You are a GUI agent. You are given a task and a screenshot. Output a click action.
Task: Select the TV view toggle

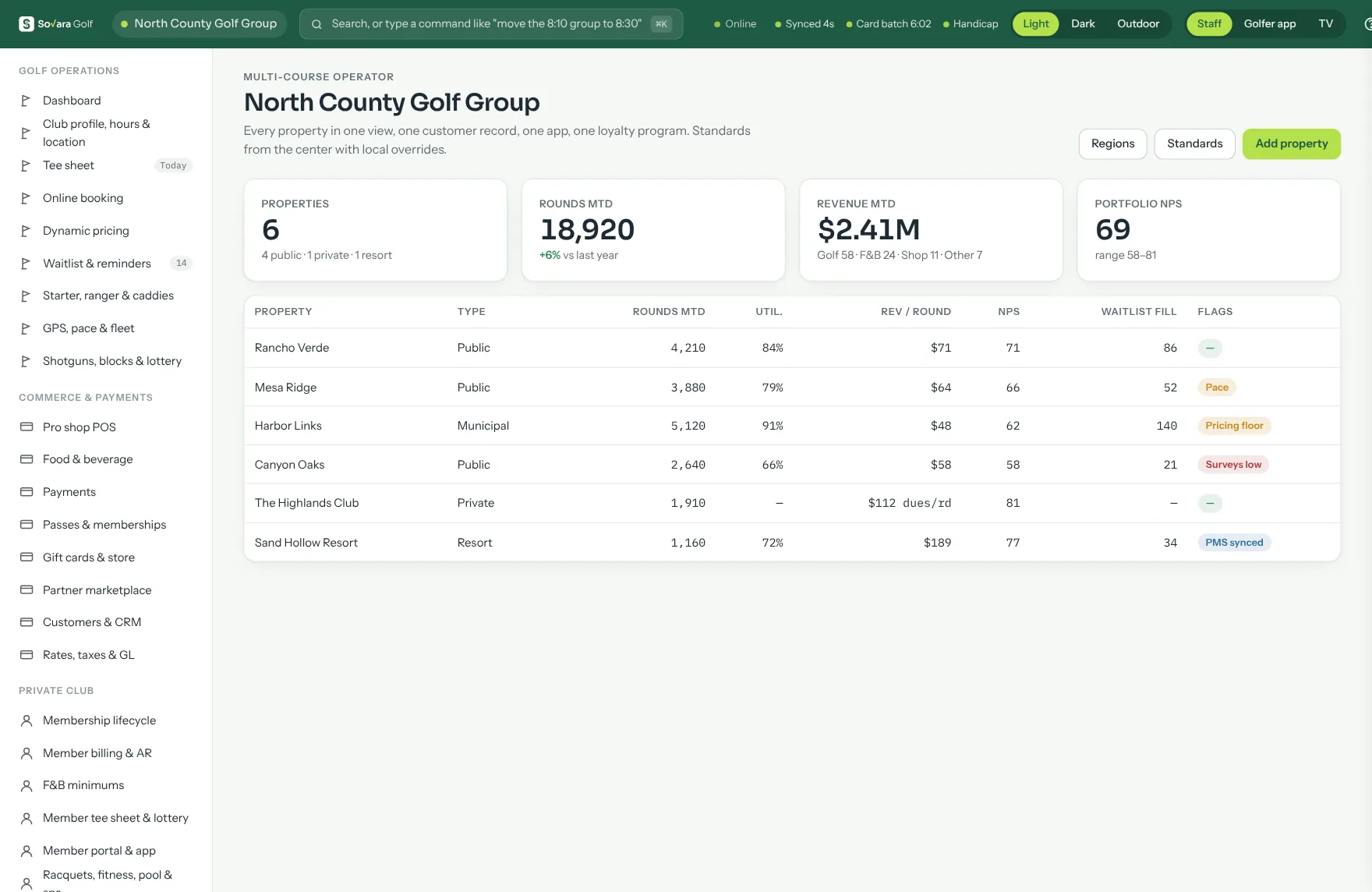point(1326,24)
